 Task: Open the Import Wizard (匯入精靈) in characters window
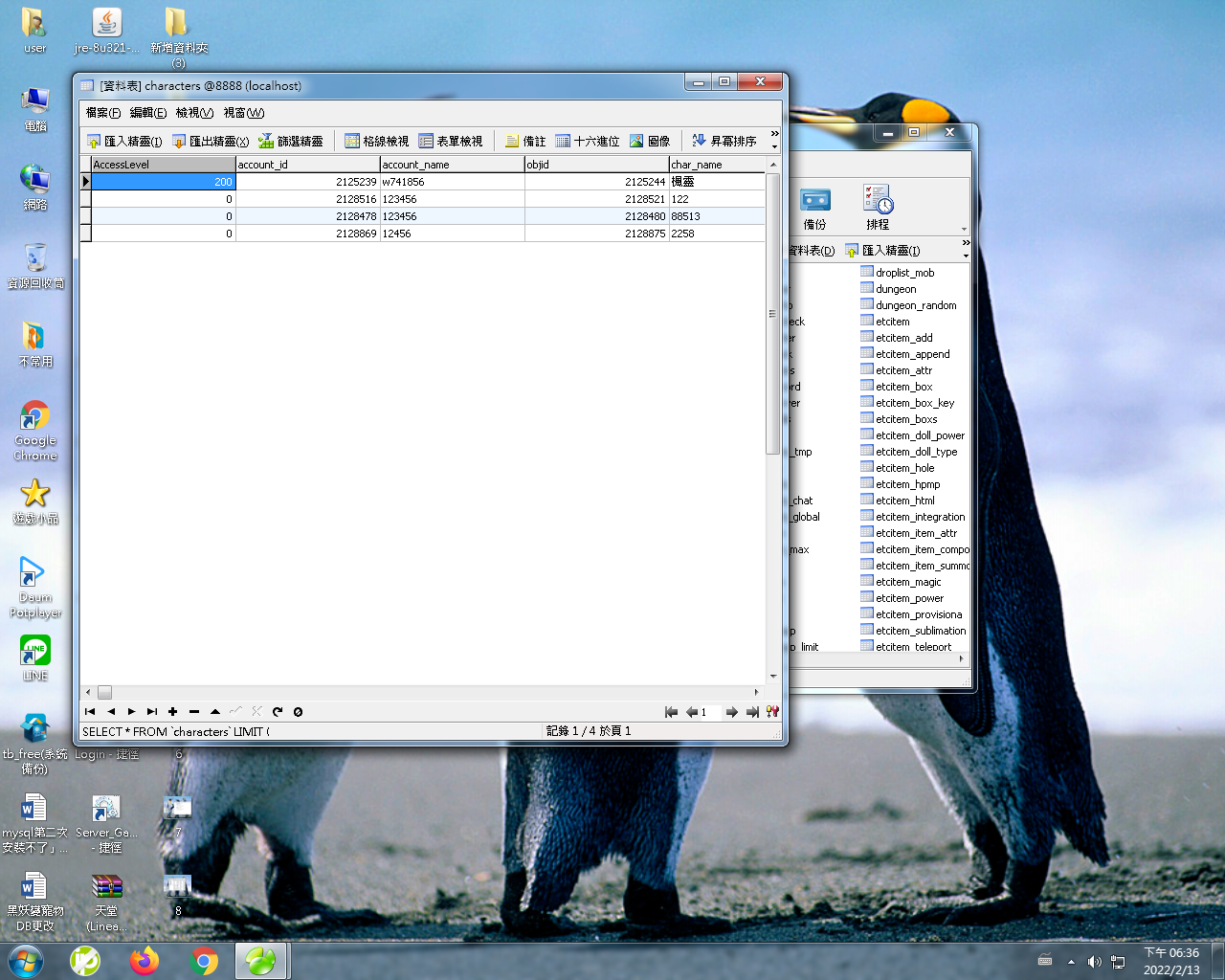(x=124, y=141)
